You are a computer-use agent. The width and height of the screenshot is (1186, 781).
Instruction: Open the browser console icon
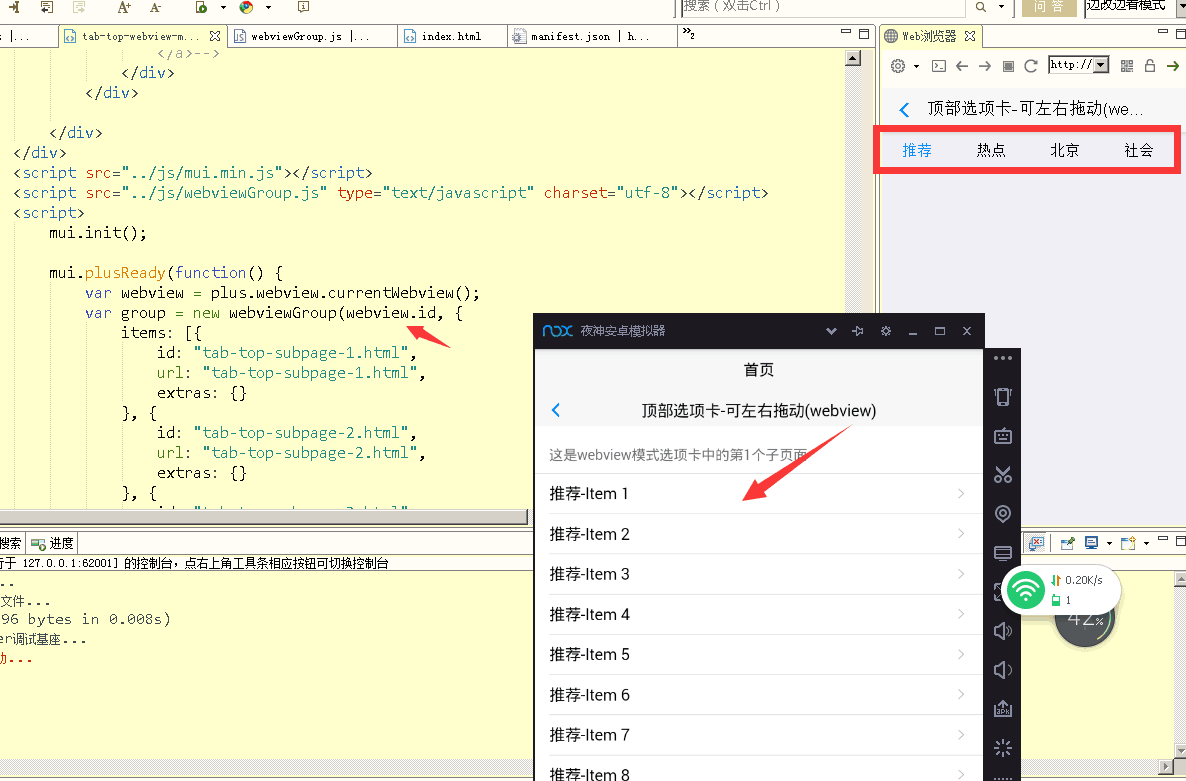(x=939, y=66)
